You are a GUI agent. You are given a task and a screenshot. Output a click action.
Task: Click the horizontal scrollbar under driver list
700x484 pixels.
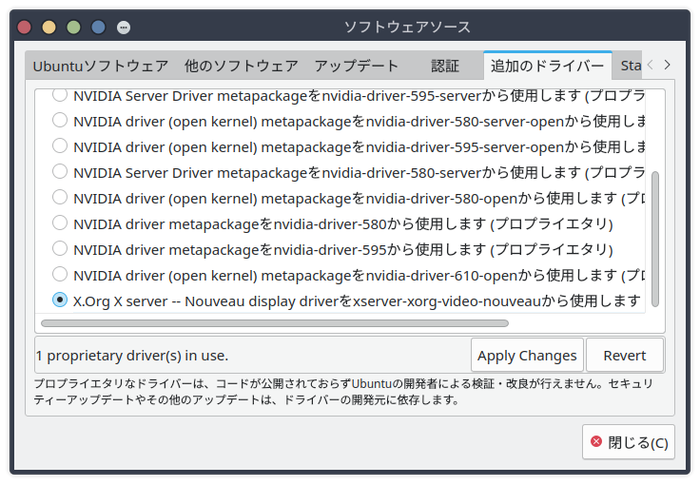pyautogui.click(x=275, y=323)
